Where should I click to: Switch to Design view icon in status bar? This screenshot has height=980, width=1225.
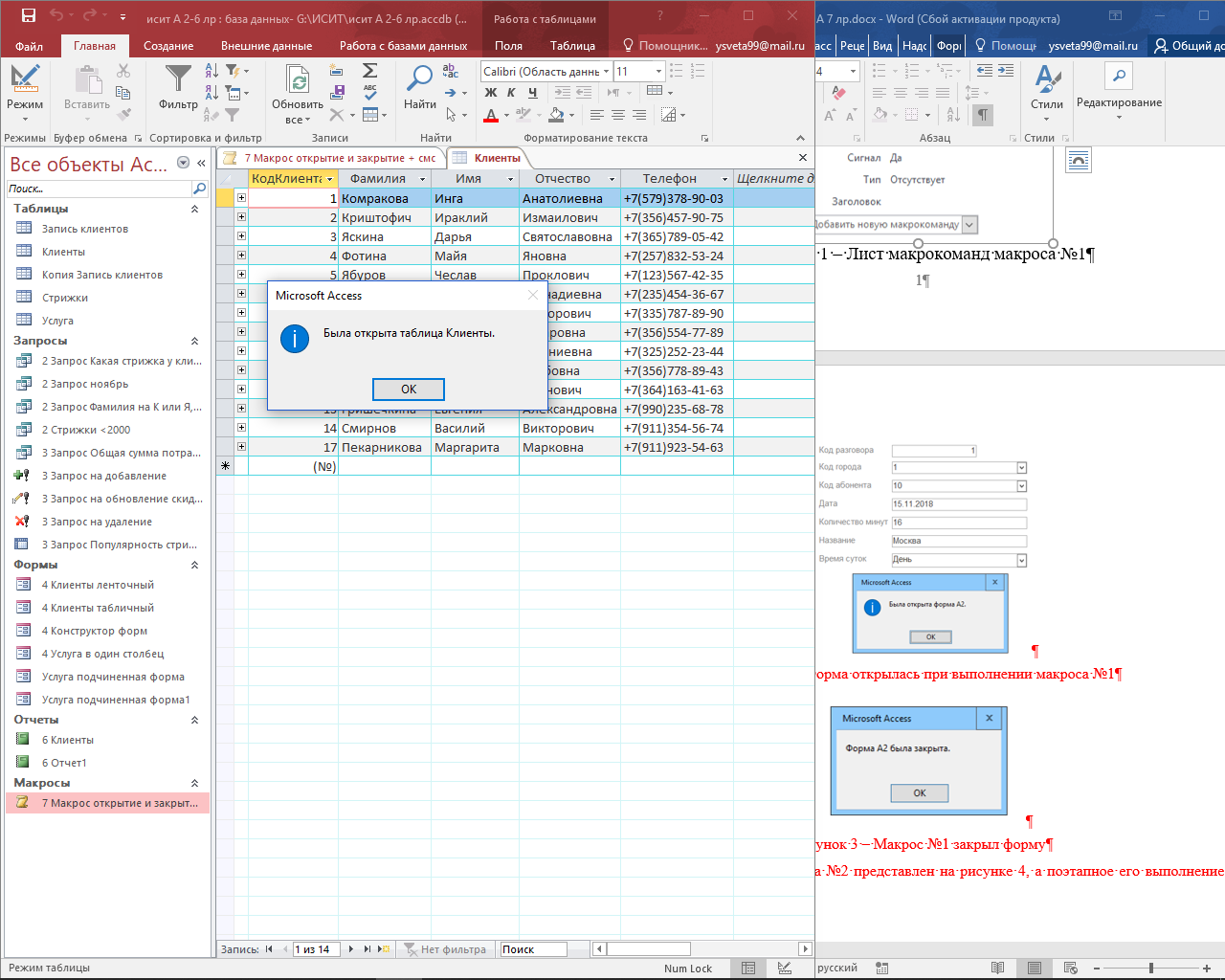tap(785, 969)
